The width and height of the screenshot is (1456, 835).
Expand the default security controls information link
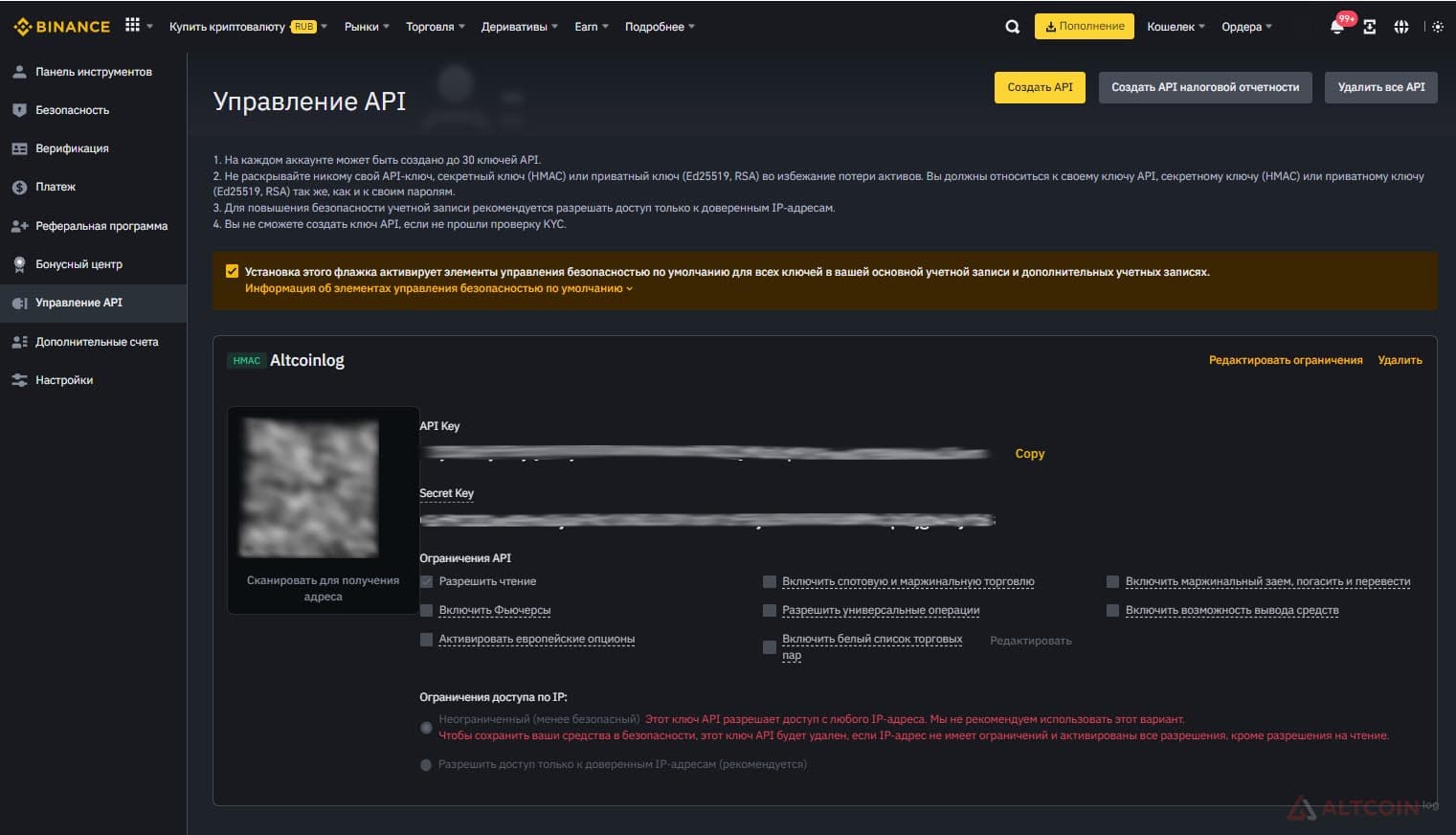438,288
